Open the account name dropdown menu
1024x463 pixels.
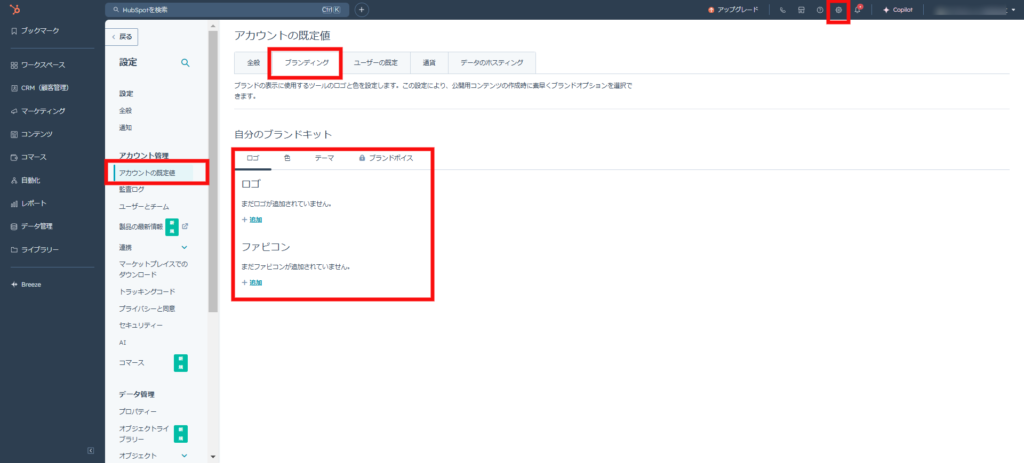click(x=976, y=10)
